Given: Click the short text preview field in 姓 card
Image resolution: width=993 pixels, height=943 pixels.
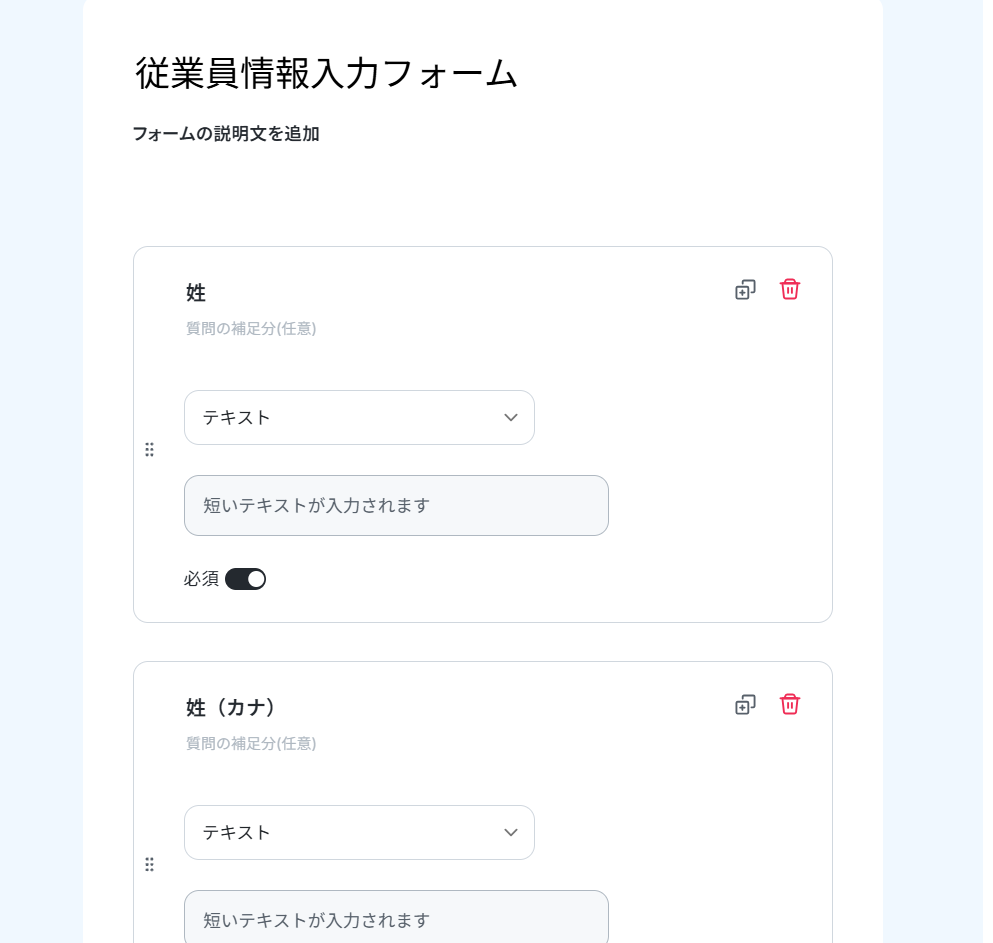Looking at the screenshot, I should click(396, 505).
